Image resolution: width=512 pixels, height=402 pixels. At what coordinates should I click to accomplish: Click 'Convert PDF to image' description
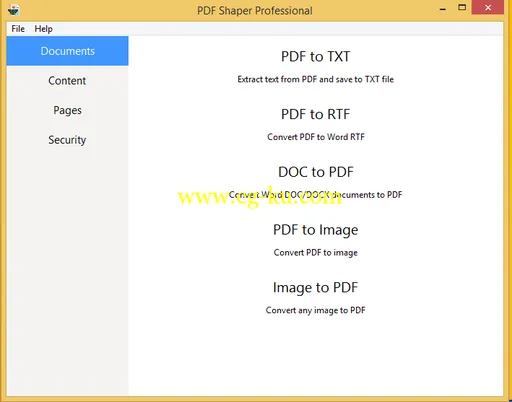[315, 253]
